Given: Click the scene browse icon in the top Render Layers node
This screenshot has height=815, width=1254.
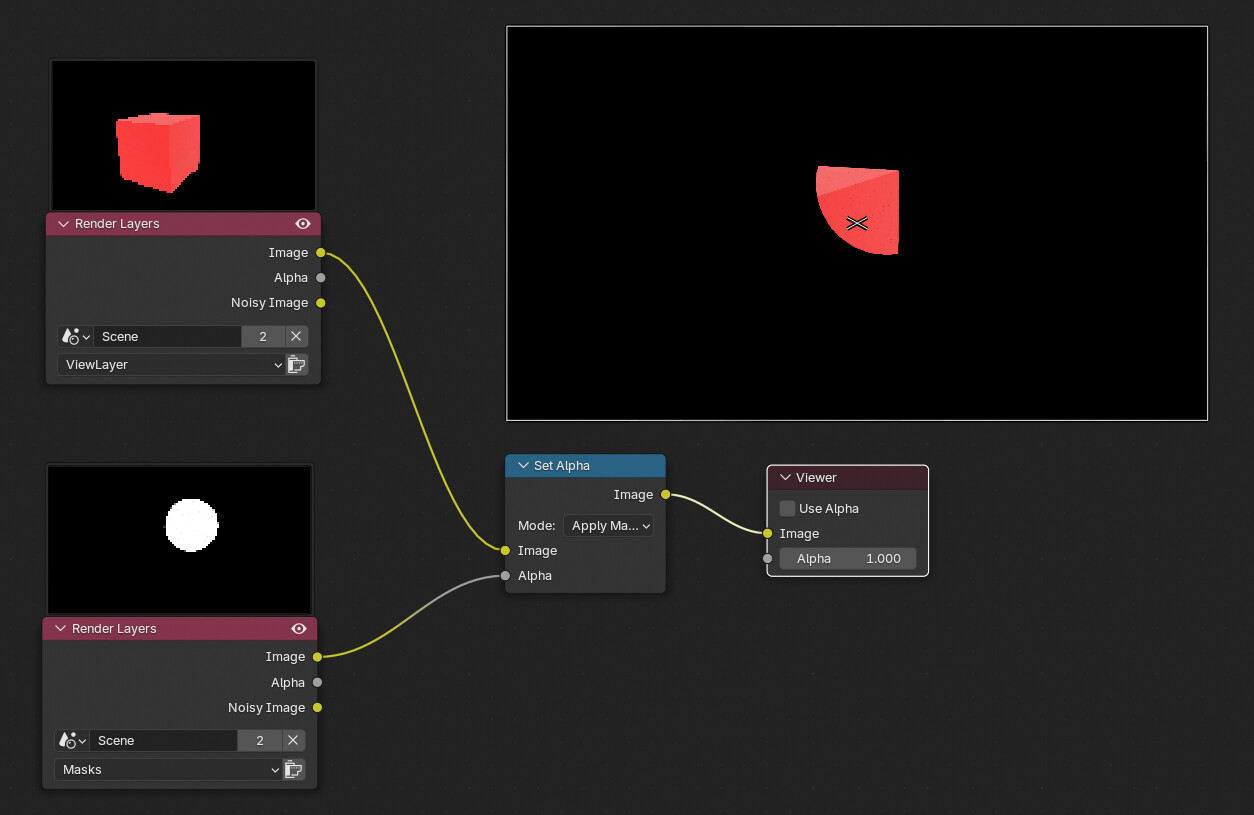Looking at the screenshot, I should tap(75, 336).
